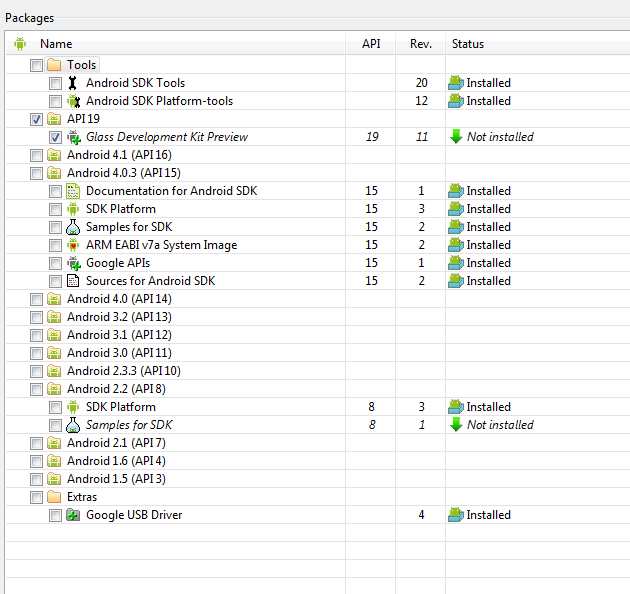Check the Google USB Driver checkbox
Screen dimensions: 630x594
(55, 515)
